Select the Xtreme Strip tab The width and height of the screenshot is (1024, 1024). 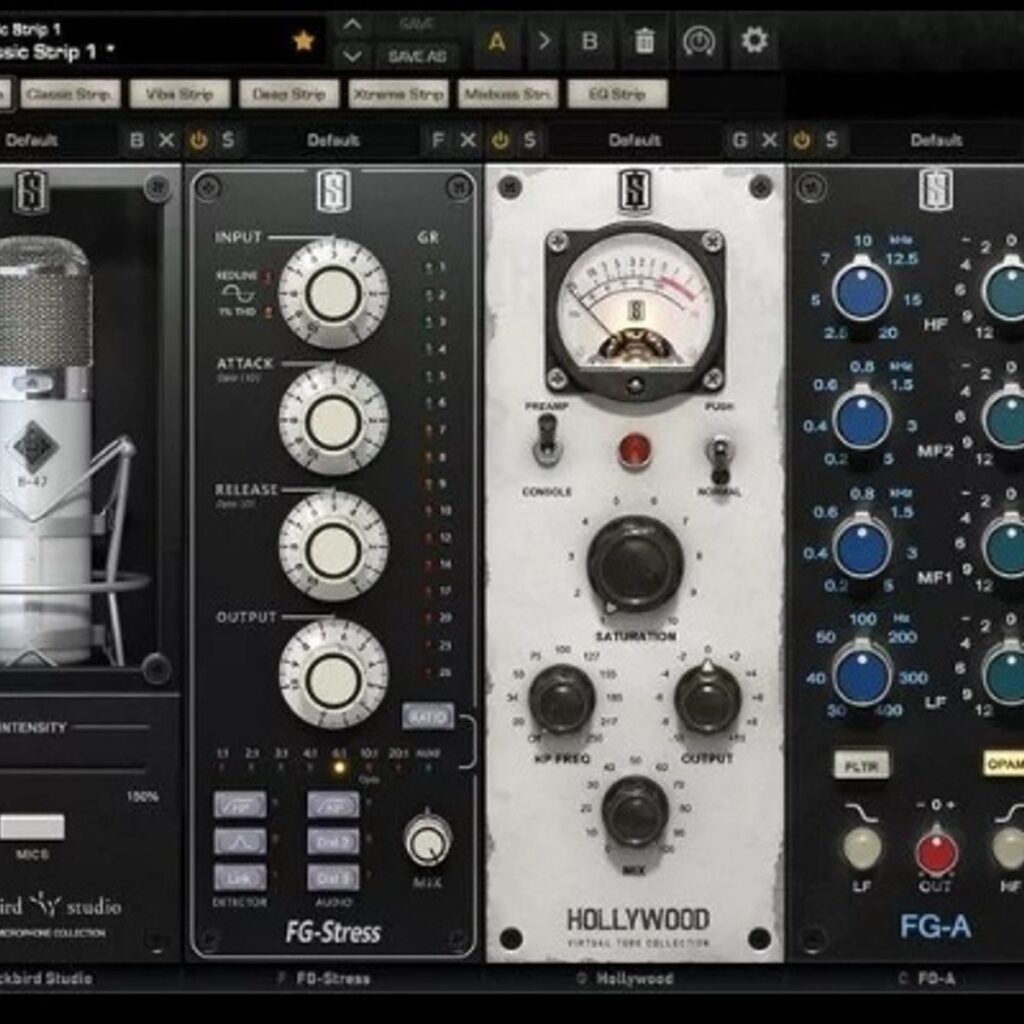tap(399, 94)
